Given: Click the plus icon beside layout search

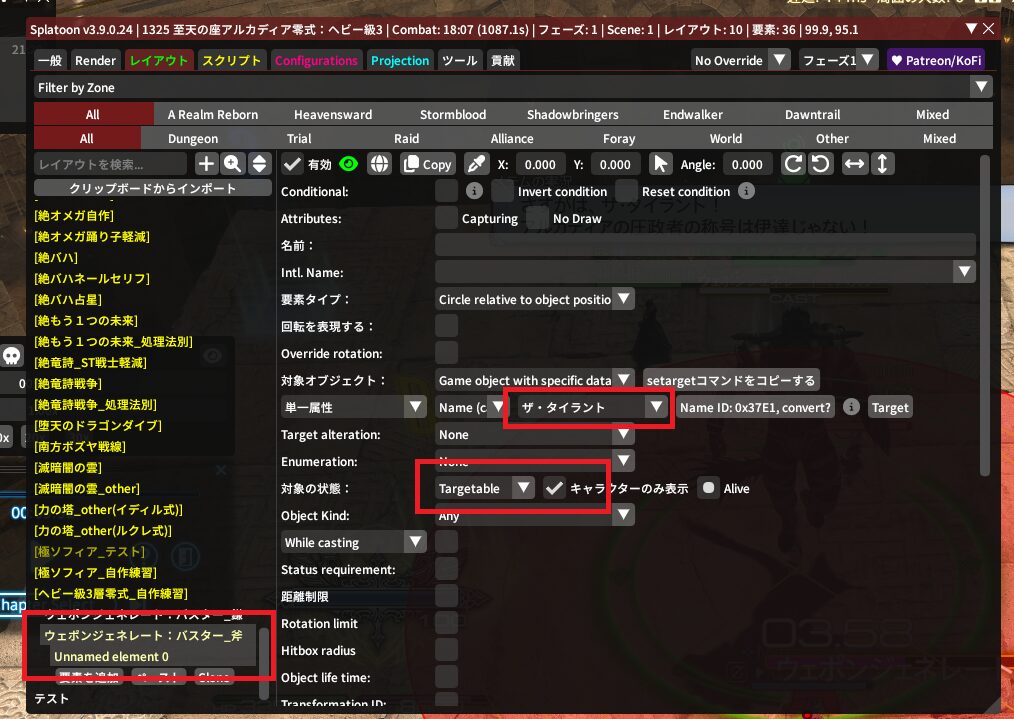Looking at the screenshot, I should click(x=206, y=164).
